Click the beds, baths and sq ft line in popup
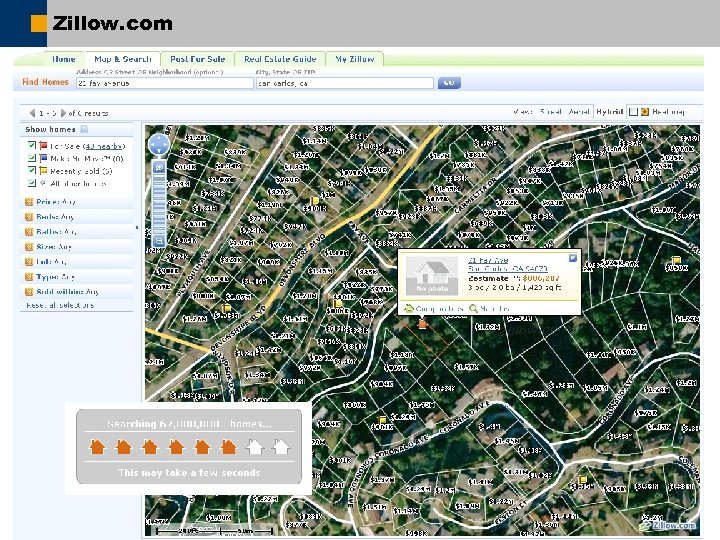Image resolution: width=720 pixels, height=540 pixels. pos(514,287)
